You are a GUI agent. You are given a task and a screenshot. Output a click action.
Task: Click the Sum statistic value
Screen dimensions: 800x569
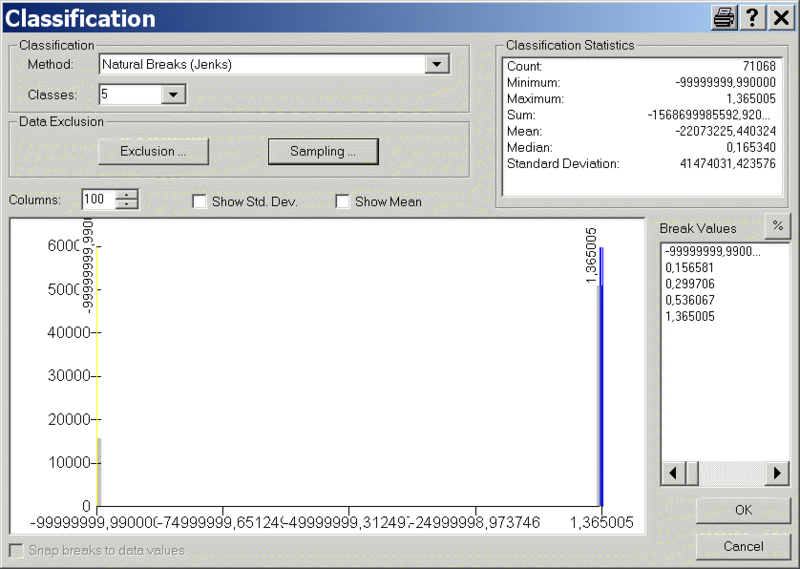pyautogui.click(x=709, y=115)
